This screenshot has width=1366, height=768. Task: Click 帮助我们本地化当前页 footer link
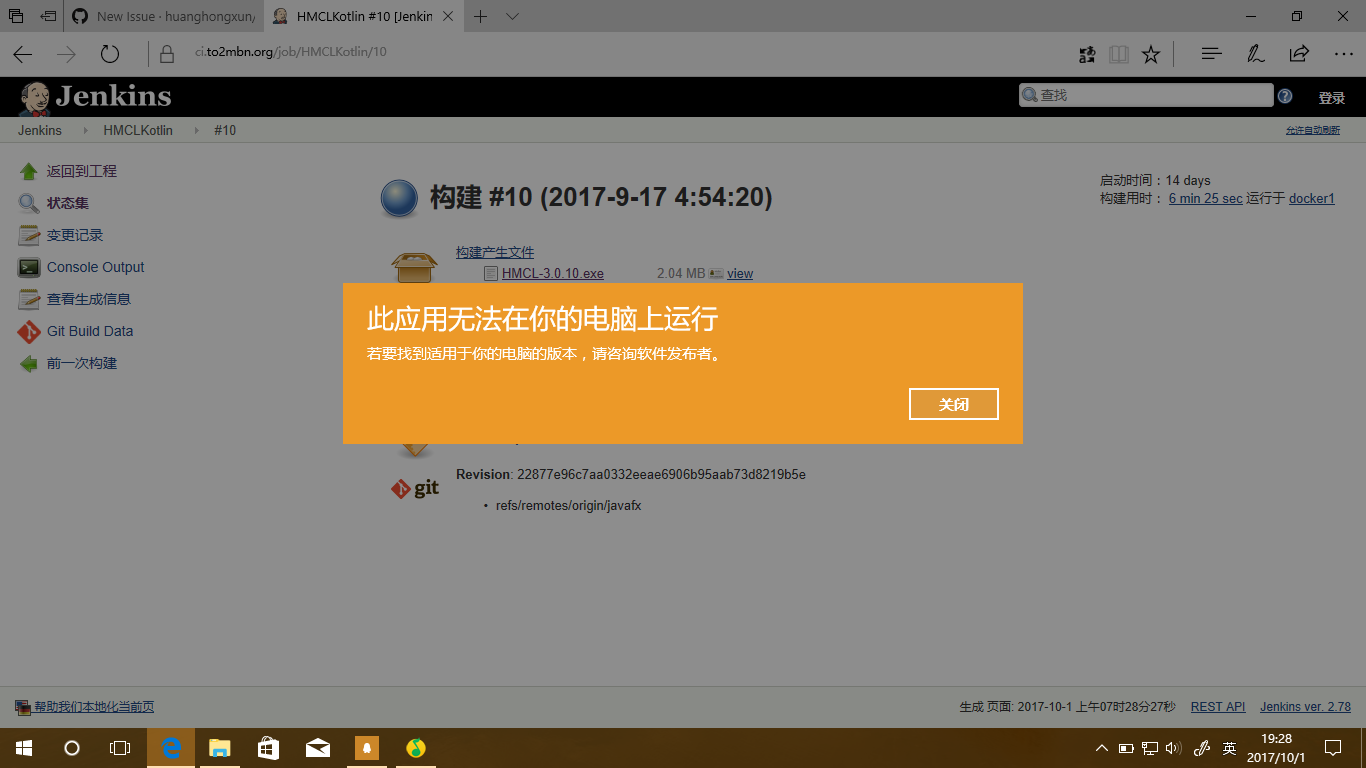coord(94,707)
